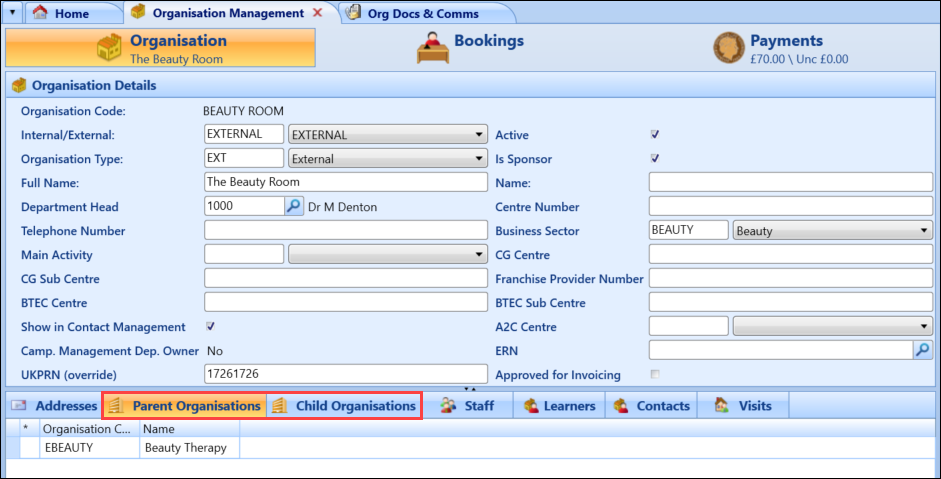Viewport: 941px width, 479px height.
Task: Open the Child Organisations tab
Action: click(344, 406)
